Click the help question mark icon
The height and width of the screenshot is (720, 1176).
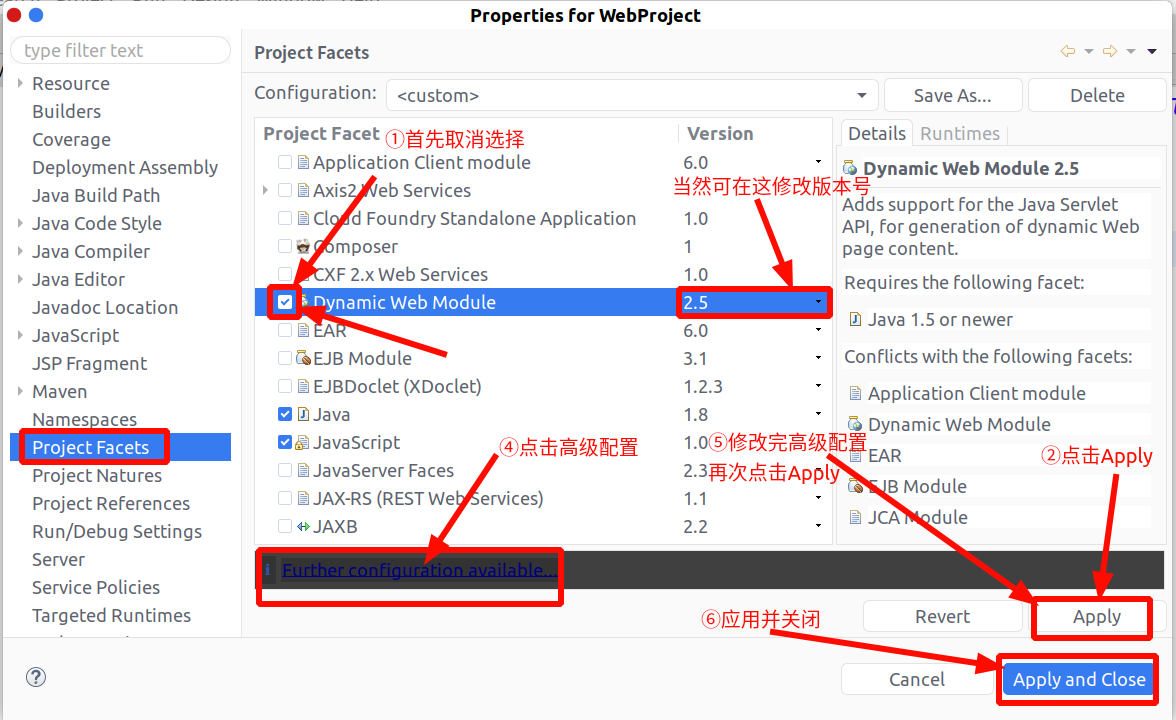[36, 677]
